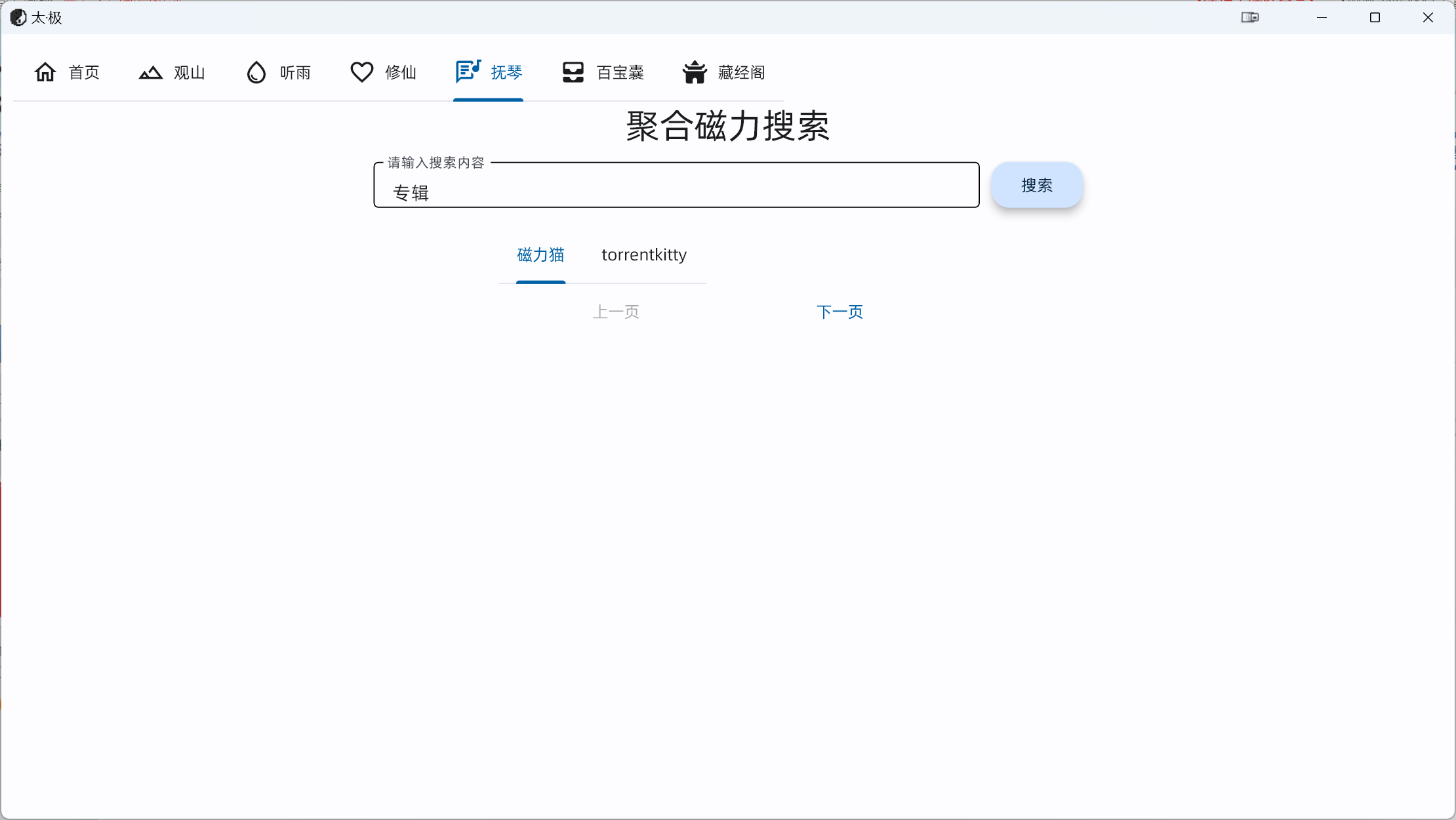Open the 藏经阁 tab label
The height and width of the screenshot is (820, 1456).
coord(741,72)
